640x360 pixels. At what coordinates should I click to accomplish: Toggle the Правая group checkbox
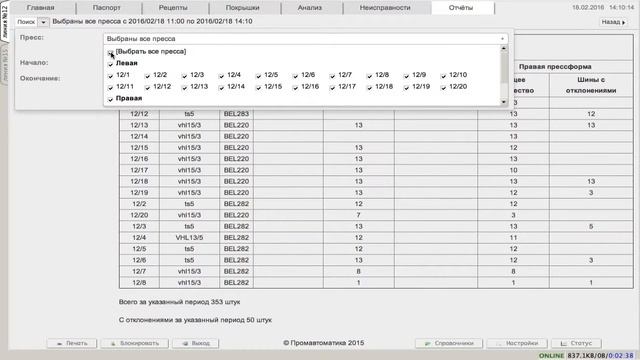111,99
